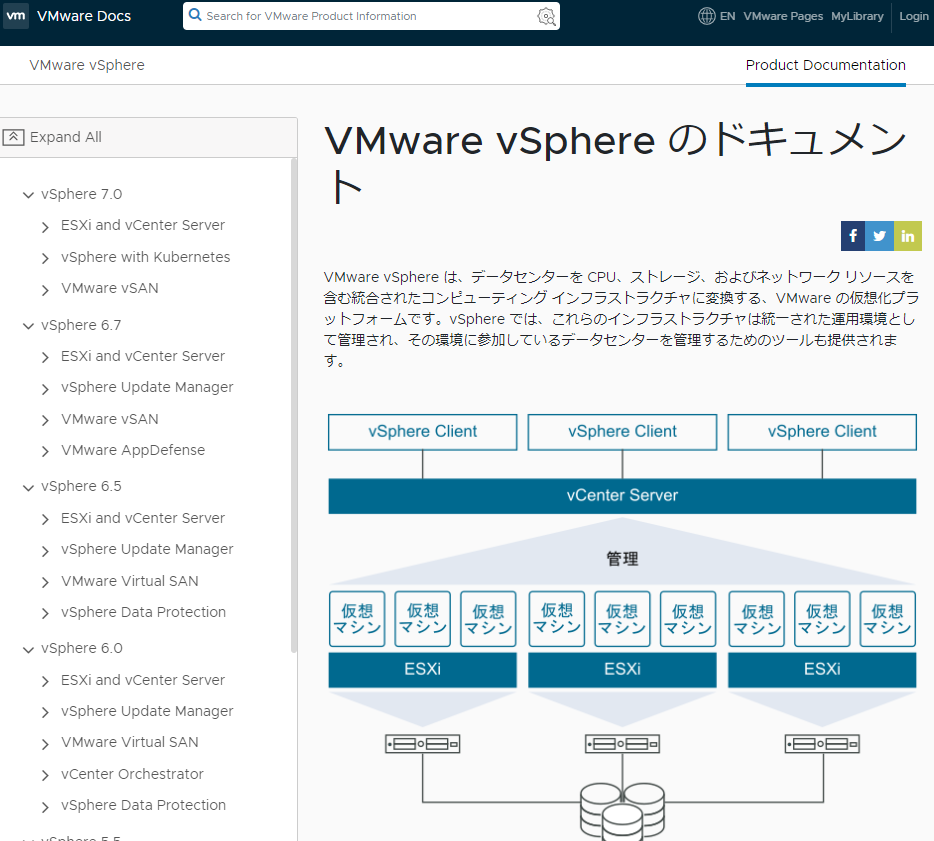Viewport: 934px width, 841px height.
Task: Expand VMware vSAN chevron under vSphere 6.7
Action: tap(45, 420)
